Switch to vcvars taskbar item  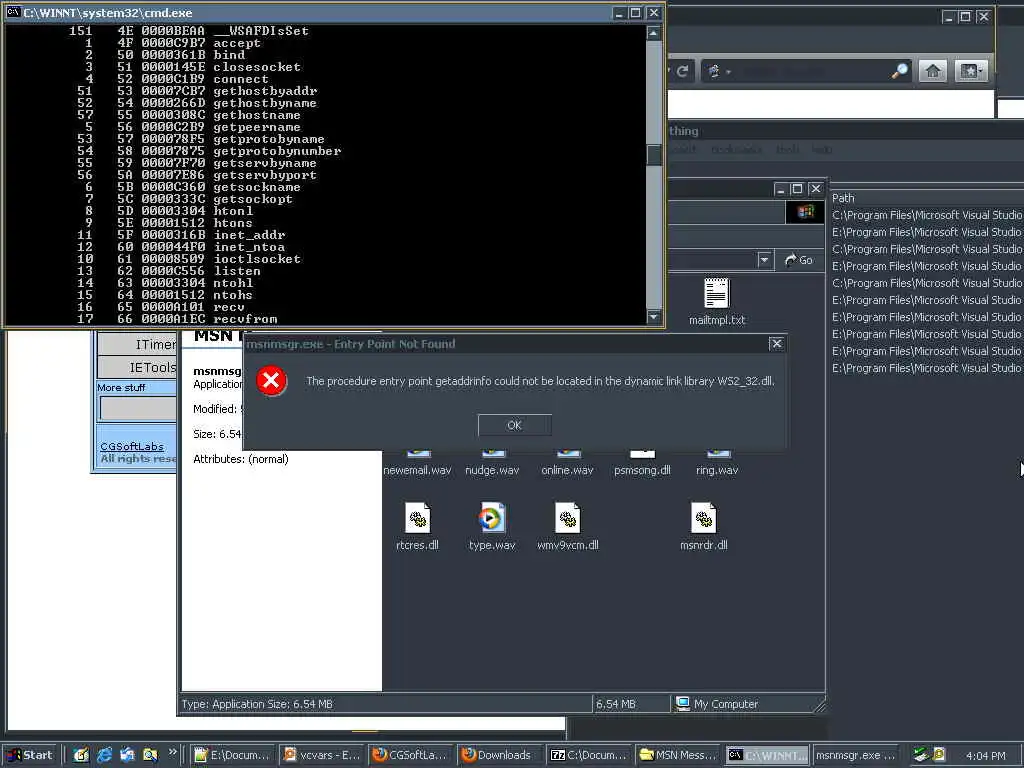pyautogui.click(x=322, y=755)
